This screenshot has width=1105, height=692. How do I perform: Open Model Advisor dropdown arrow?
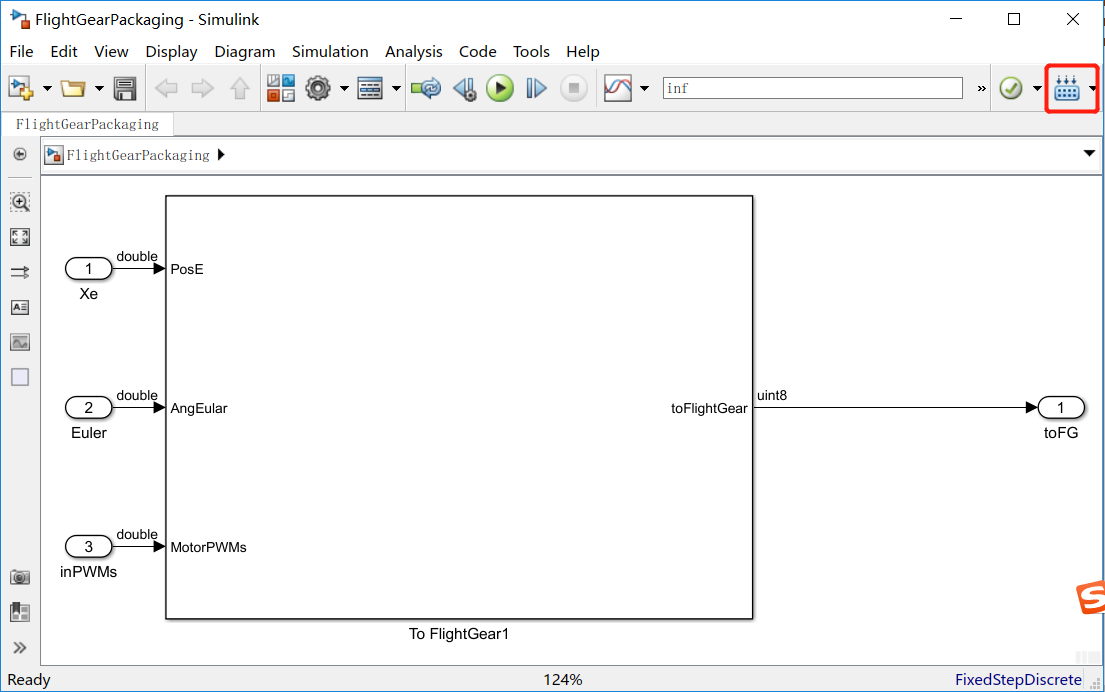pyautogui.click(x=1037, y=89)
